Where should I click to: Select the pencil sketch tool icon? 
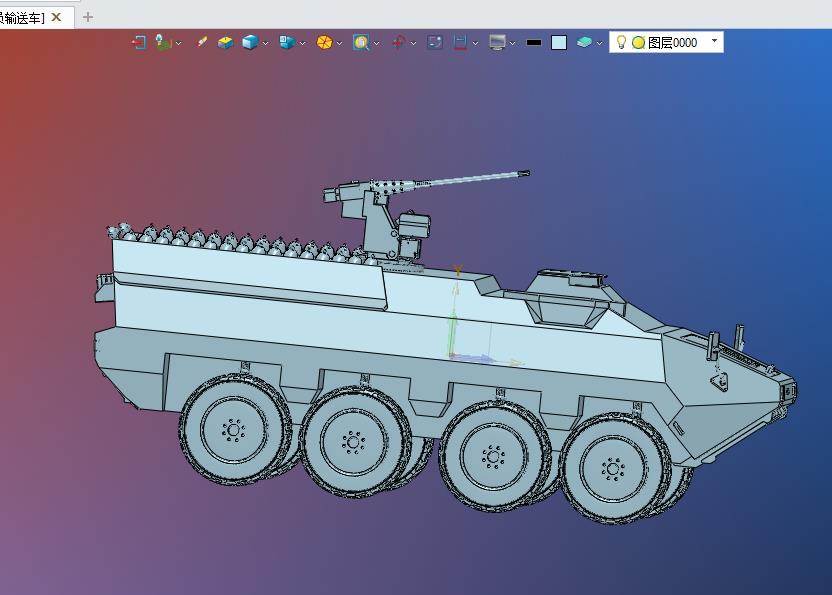[x=202, y=42]
